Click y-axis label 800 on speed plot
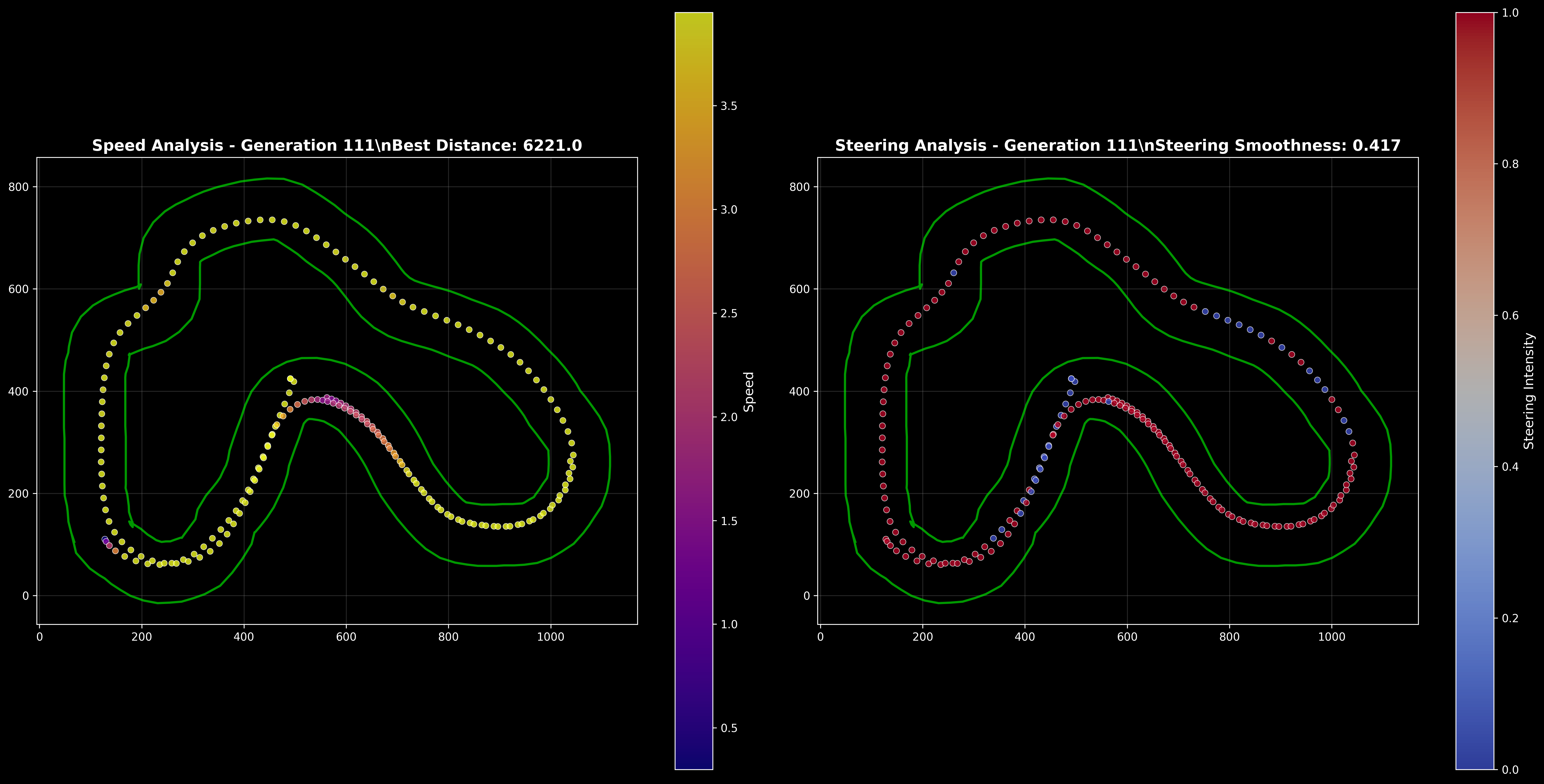 click(x=18, y=187)
